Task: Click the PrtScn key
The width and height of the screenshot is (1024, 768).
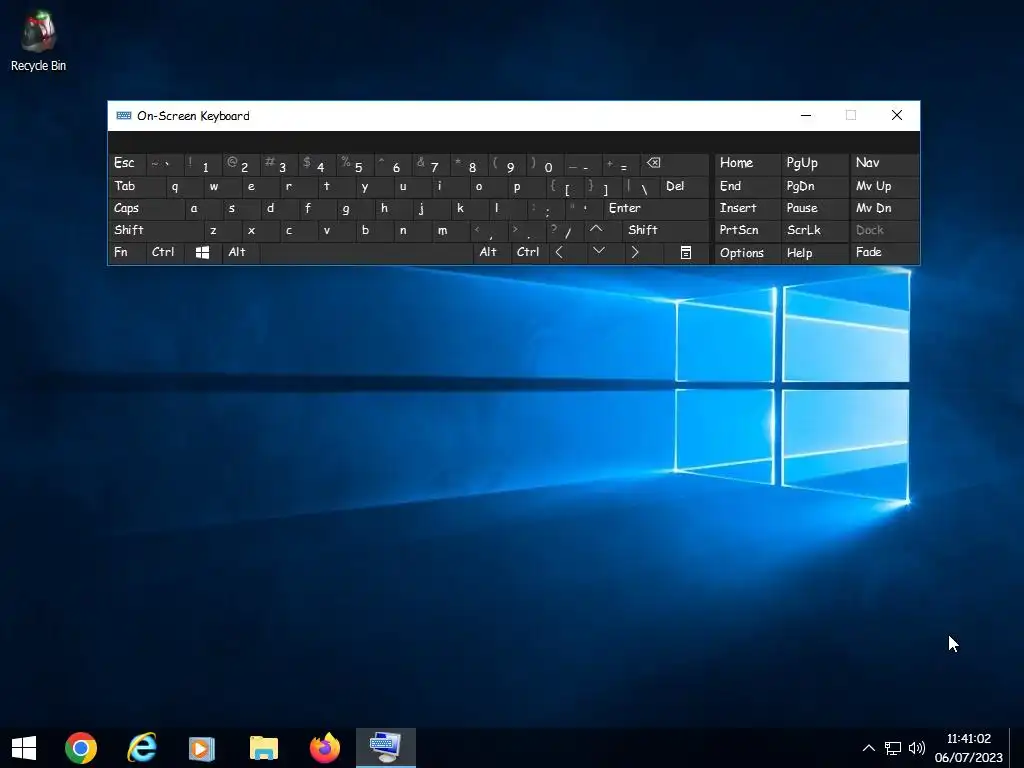Action: pyautogui.click(x=748, y=230)
